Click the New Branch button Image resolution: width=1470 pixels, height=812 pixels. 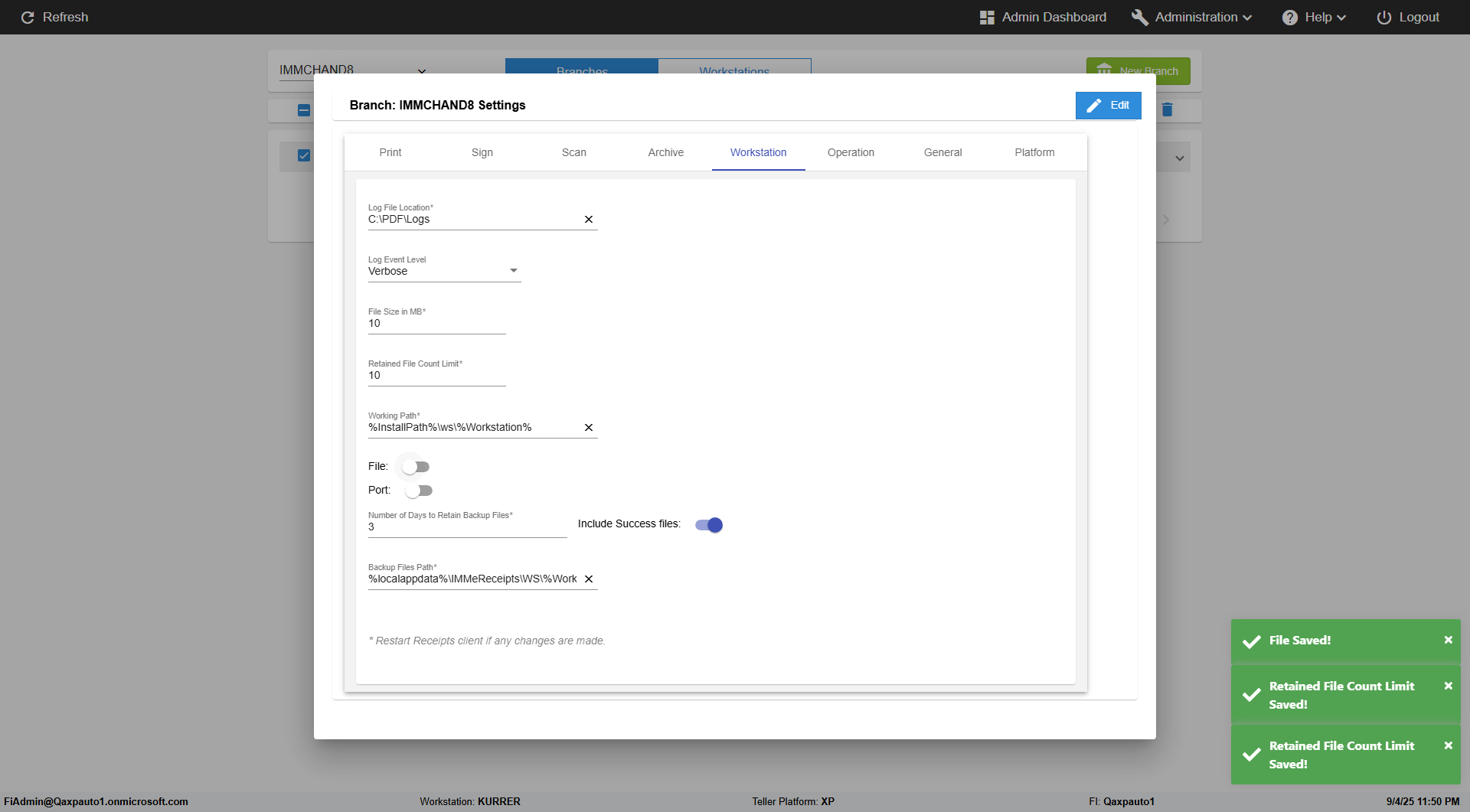point(1138,70)
